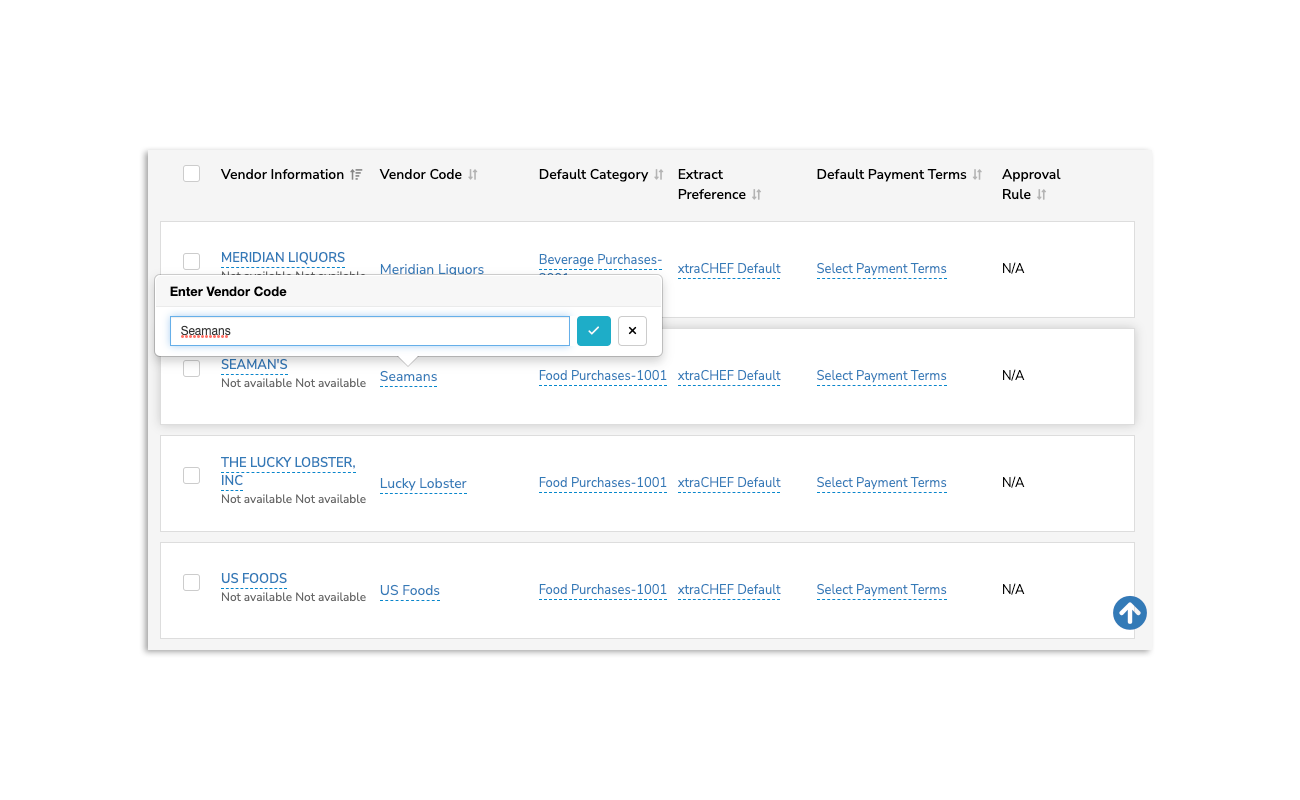Confirm the vendor code with the checkmark
1300x800 pixels.
click(593, 330)
